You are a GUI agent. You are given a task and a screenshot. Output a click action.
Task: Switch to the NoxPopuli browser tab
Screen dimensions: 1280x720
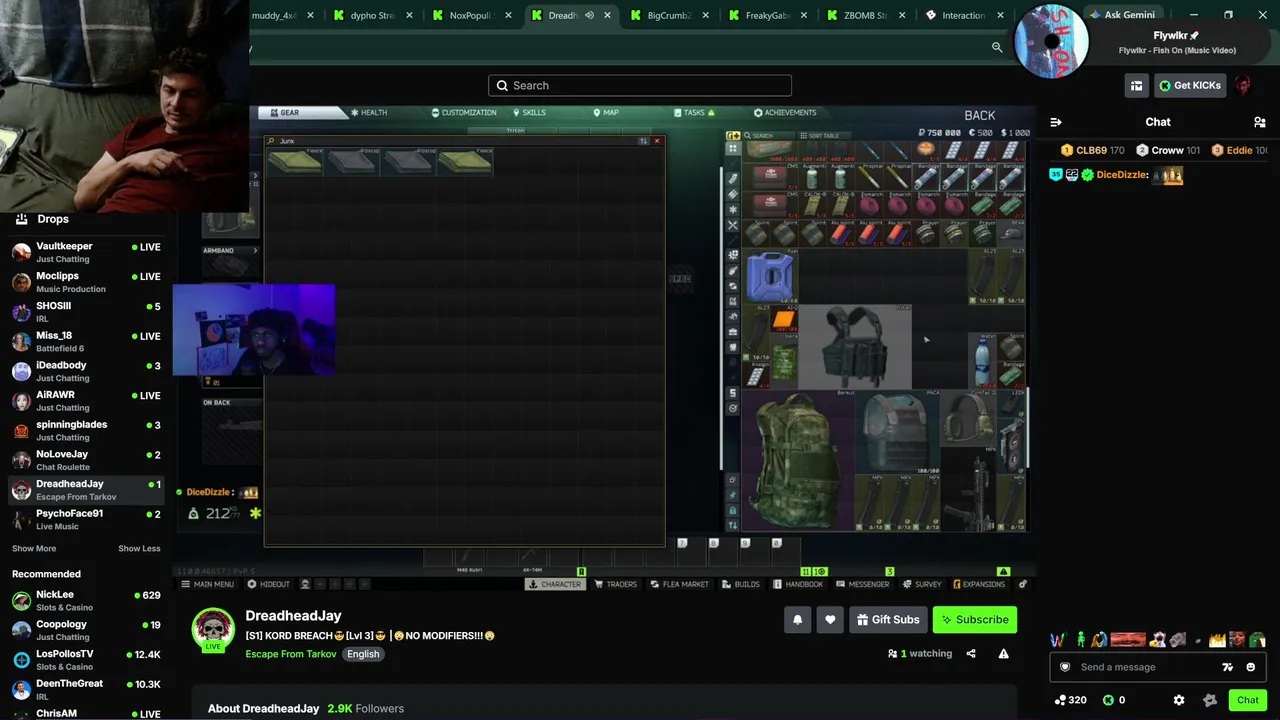(x=472, y=15)
